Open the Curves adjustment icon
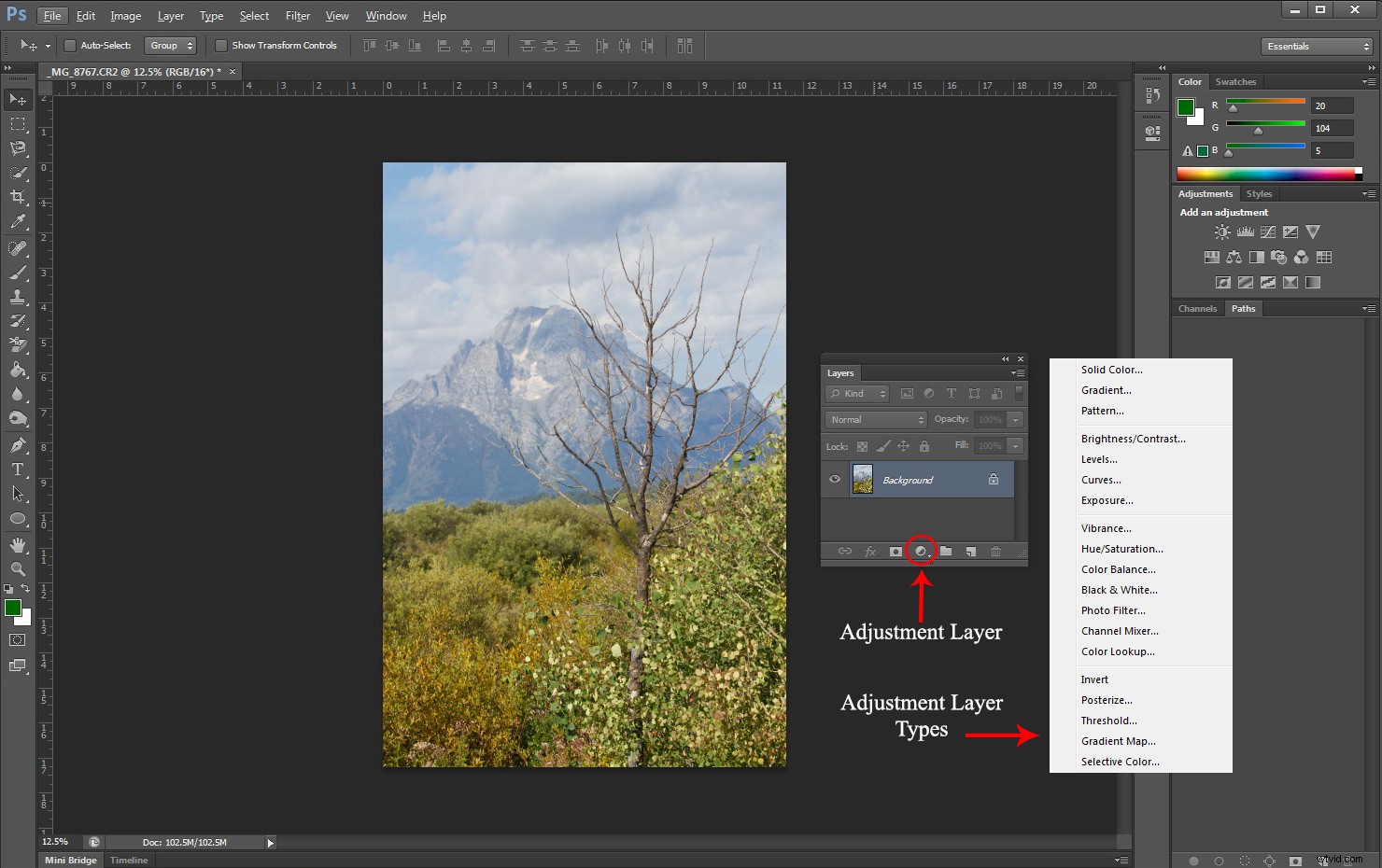The height and width of the screenshot is (868, 1382). pyautogui.click(x=1267, y=231)
